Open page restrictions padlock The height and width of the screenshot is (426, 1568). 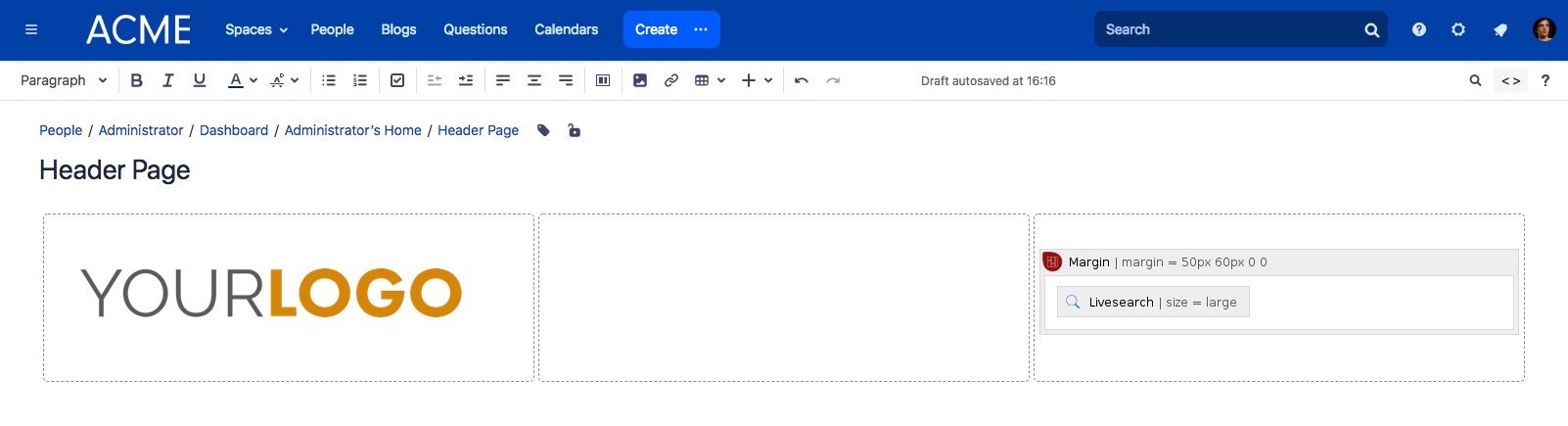click(575, 130)
